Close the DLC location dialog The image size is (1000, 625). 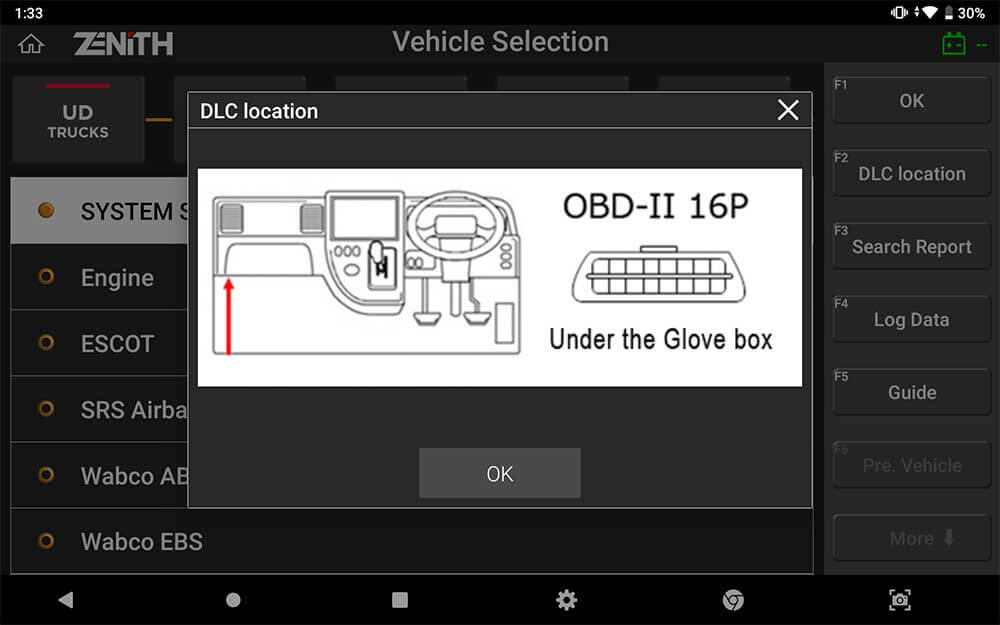[x=788, y=110]
